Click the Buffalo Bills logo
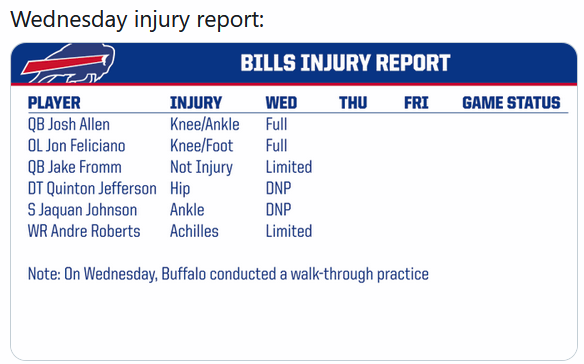 (68, 63)
